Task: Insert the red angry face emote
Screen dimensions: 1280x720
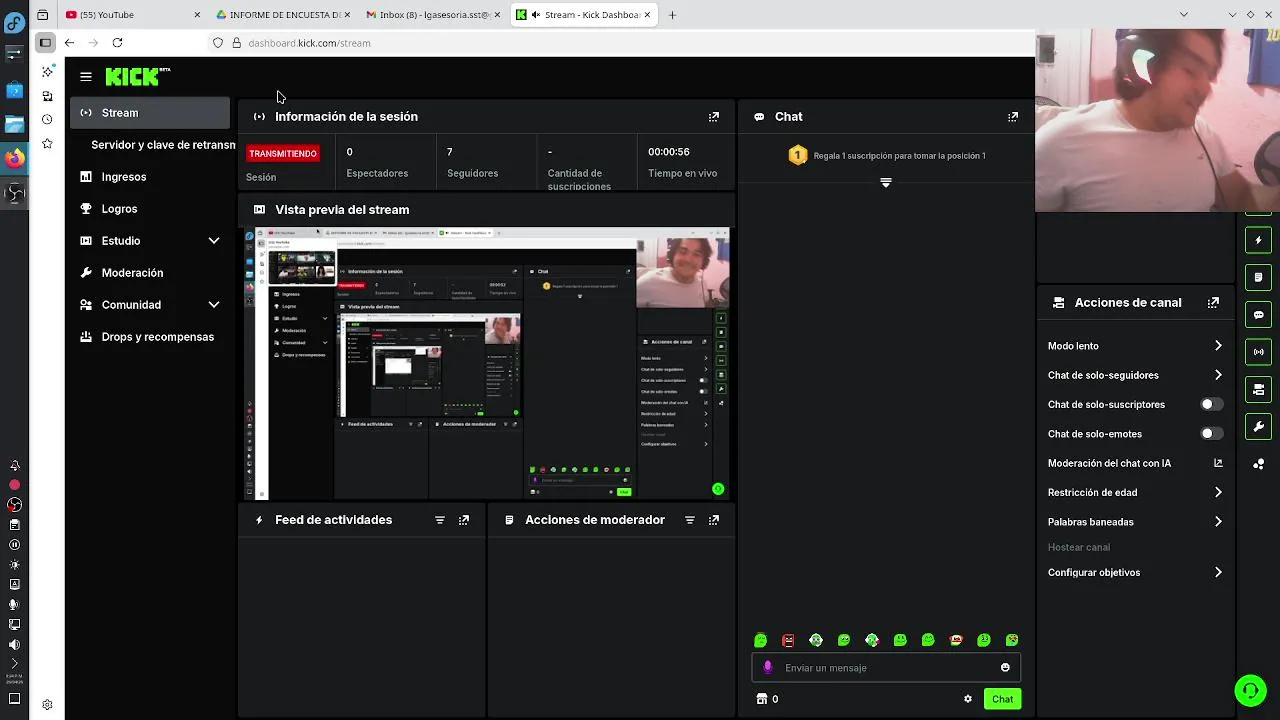Action: click(788, 640)
